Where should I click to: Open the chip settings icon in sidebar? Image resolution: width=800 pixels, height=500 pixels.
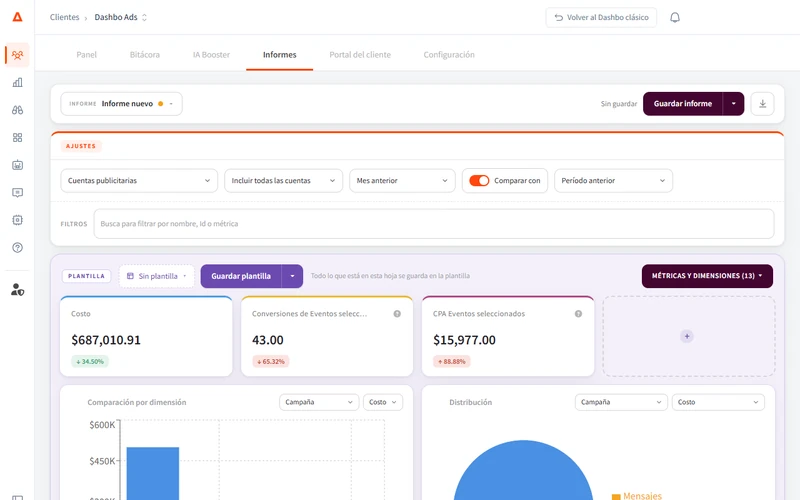click(x=17, y=220)
